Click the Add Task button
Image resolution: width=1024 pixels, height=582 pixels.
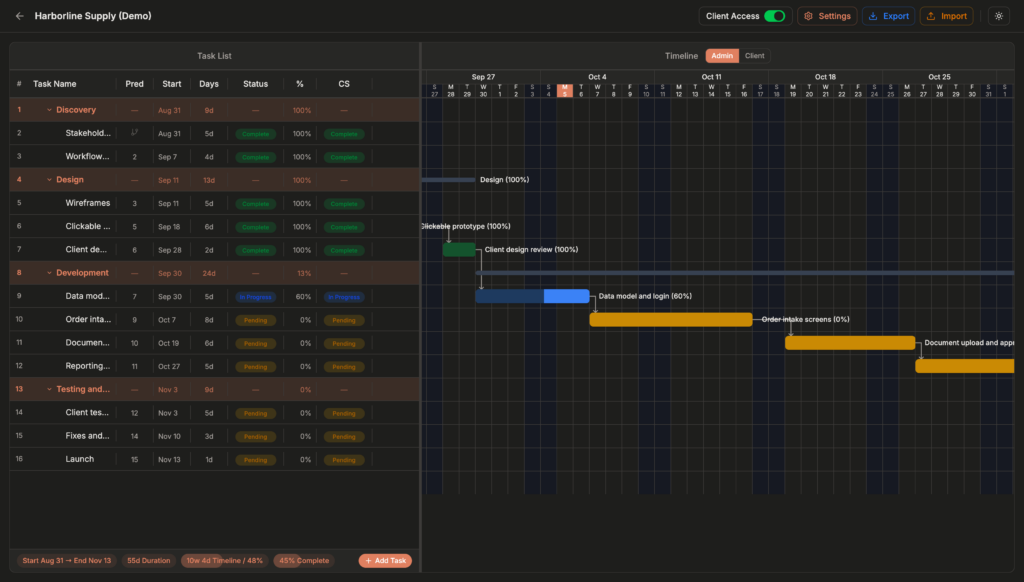pyautogui.click(x=385, y=560)
